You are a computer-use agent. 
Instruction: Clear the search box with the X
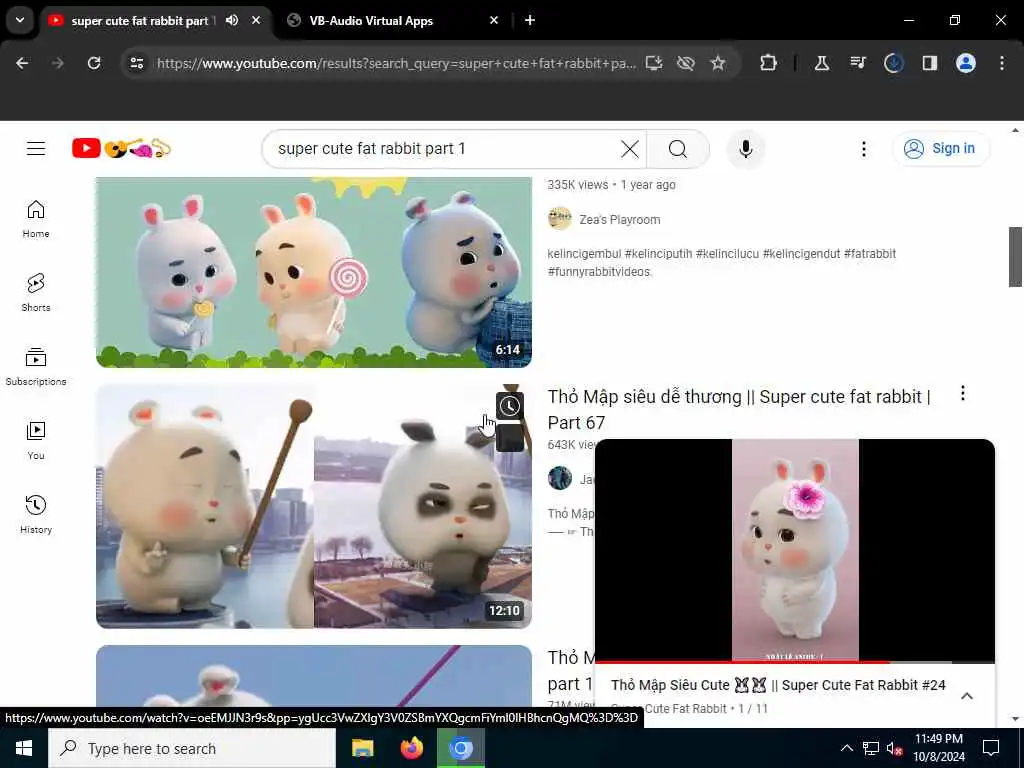[x=630, y=149]
